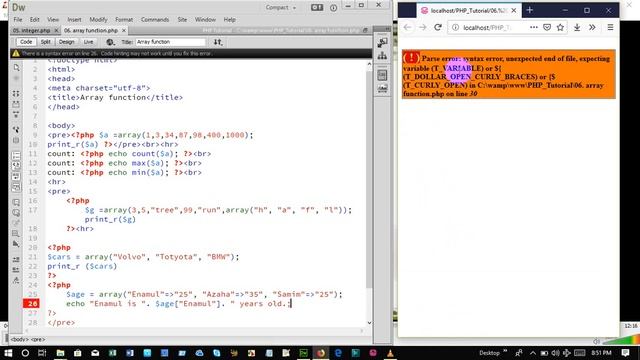The width and height of the screenshot is (640, 360).
Task: Click the Open Documents icon in coding toolbar
Action: point(16,67)
